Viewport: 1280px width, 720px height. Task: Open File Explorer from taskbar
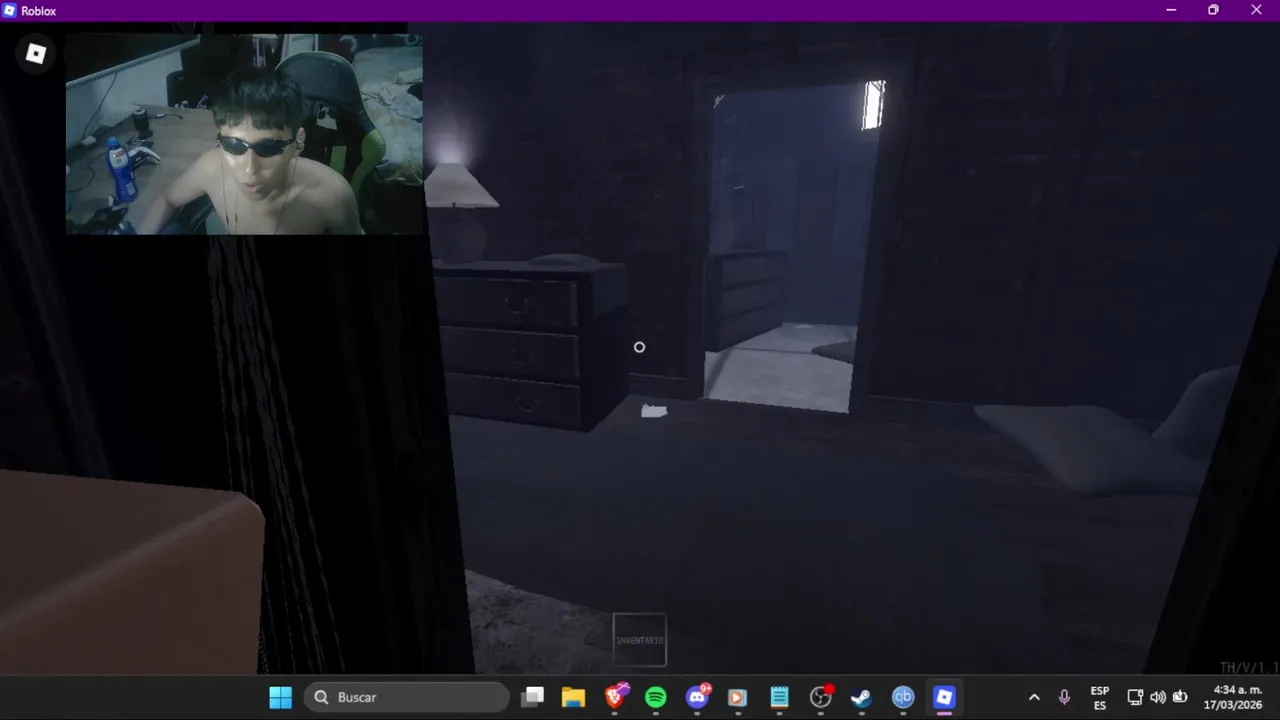click(x=573, y=697)
